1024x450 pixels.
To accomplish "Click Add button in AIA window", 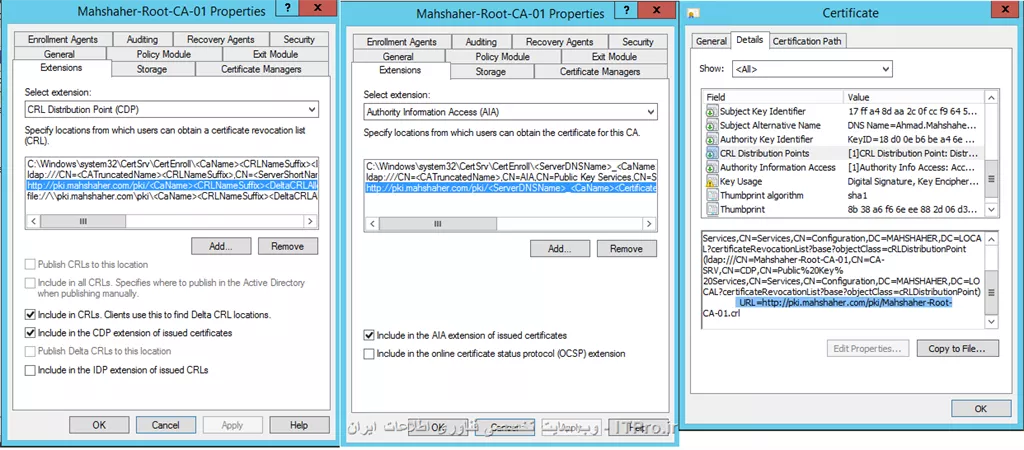I will (x=560, y=249).
